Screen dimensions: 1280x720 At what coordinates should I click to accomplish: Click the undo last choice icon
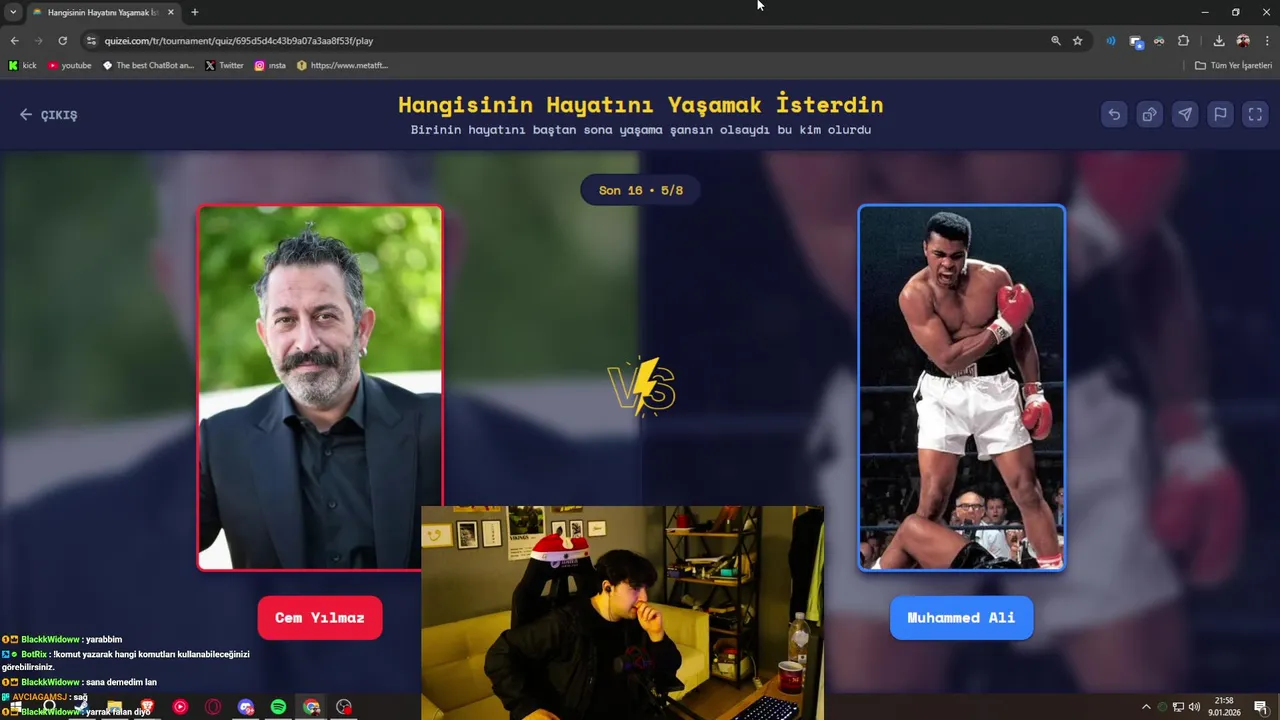coord(1114,114)
